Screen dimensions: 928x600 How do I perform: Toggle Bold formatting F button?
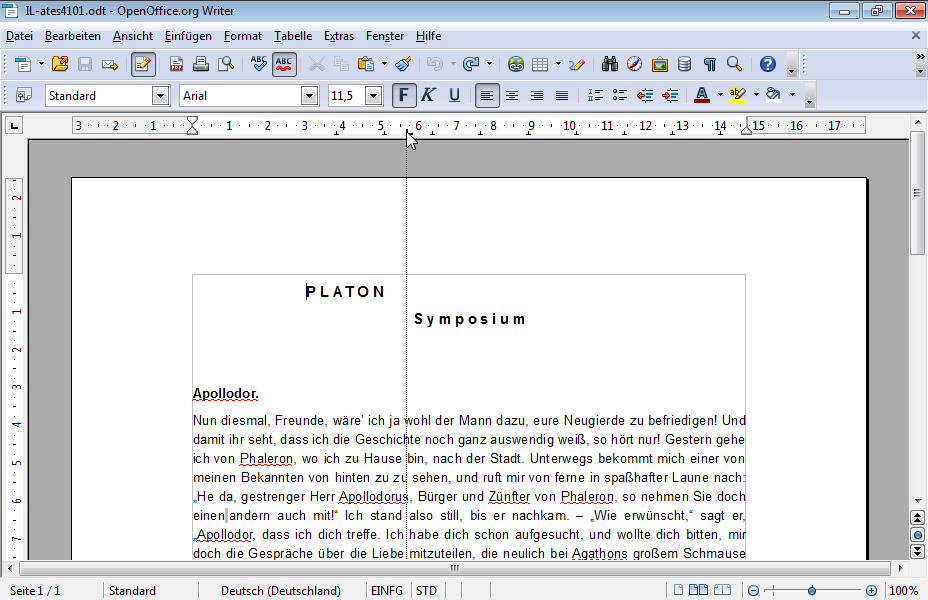[x=404, y=95]
